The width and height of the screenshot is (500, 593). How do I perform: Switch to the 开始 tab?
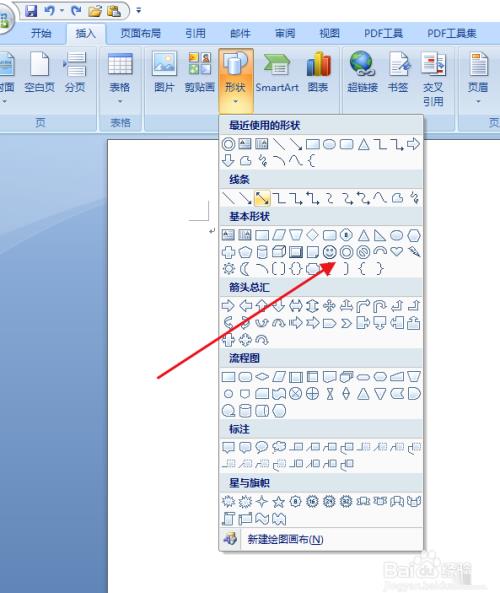pos(41,33)
